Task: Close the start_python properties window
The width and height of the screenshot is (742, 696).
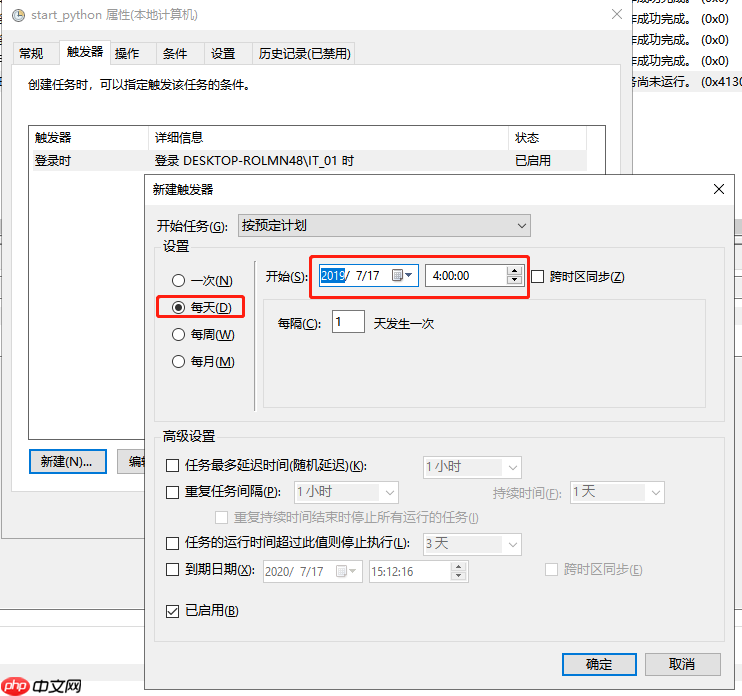Action: (617, 15)
